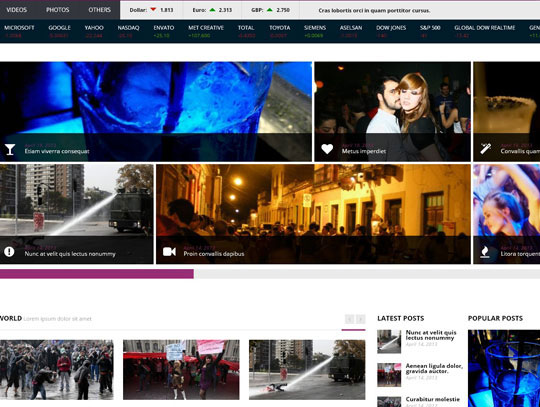Click the Cras lobortis news headline
This screenshot has height=407, width=540.
pyautogui.click(x=374, y=11)
